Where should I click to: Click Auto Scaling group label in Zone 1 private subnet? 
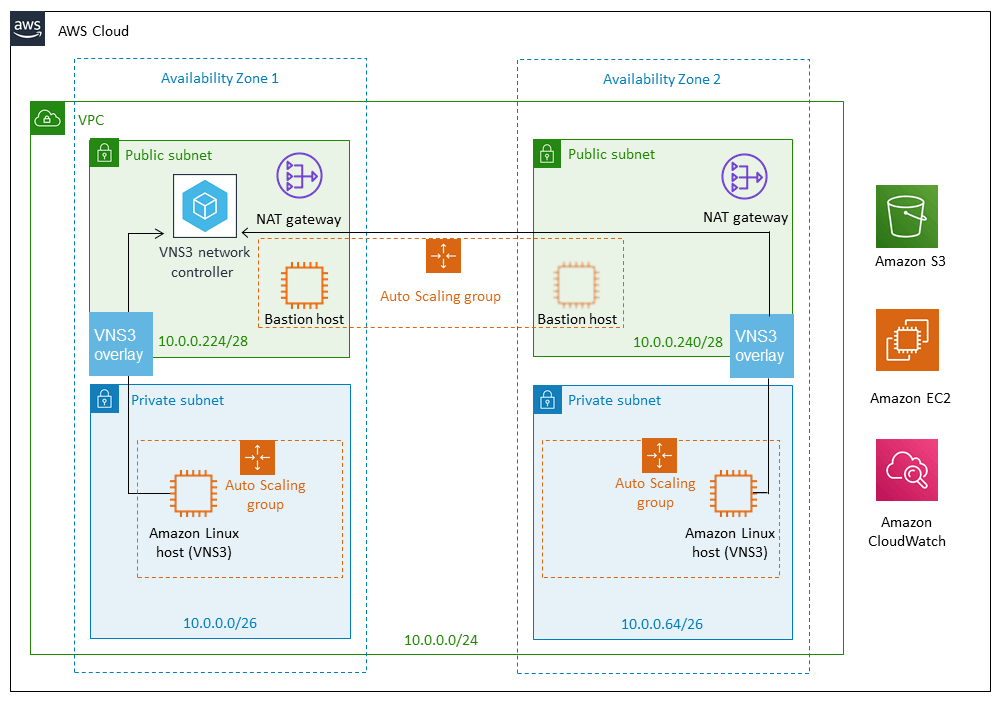click(266, 495)
